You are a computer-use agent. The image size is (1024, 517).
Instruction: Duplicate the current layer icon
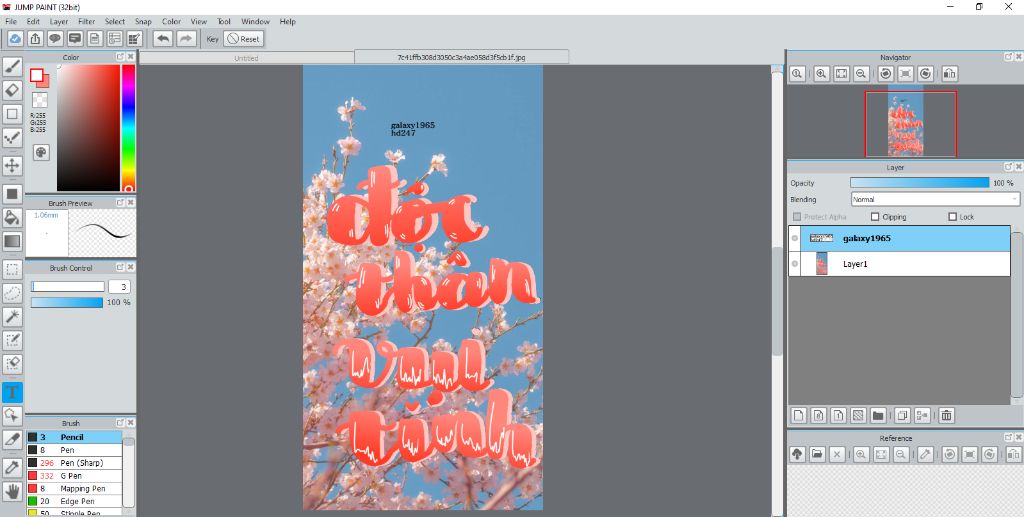point(903,415)
